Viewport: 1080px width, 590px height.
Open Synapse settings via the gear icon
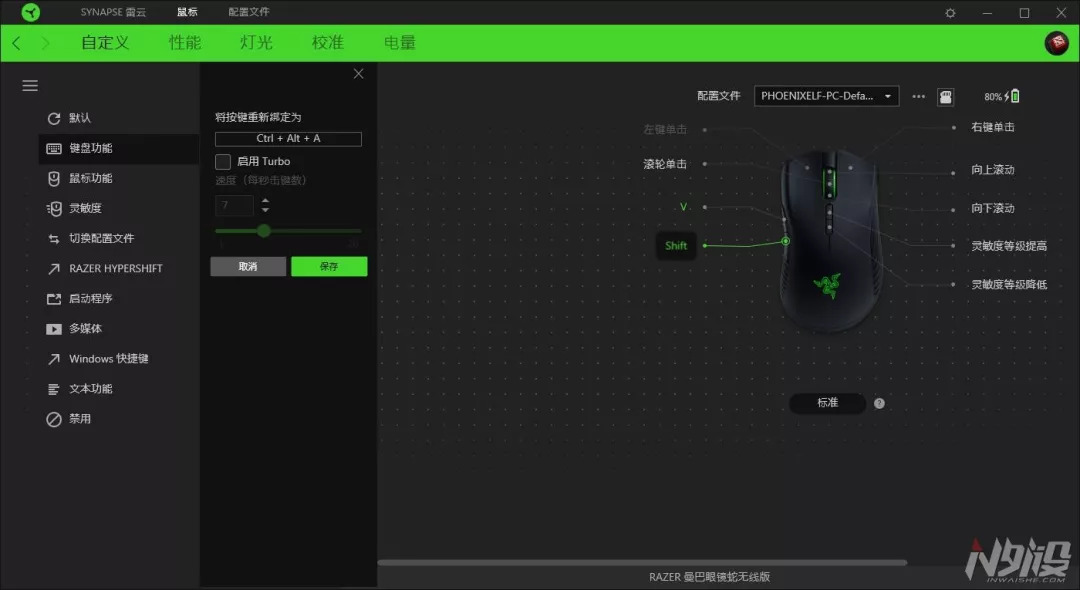(949, 12)
